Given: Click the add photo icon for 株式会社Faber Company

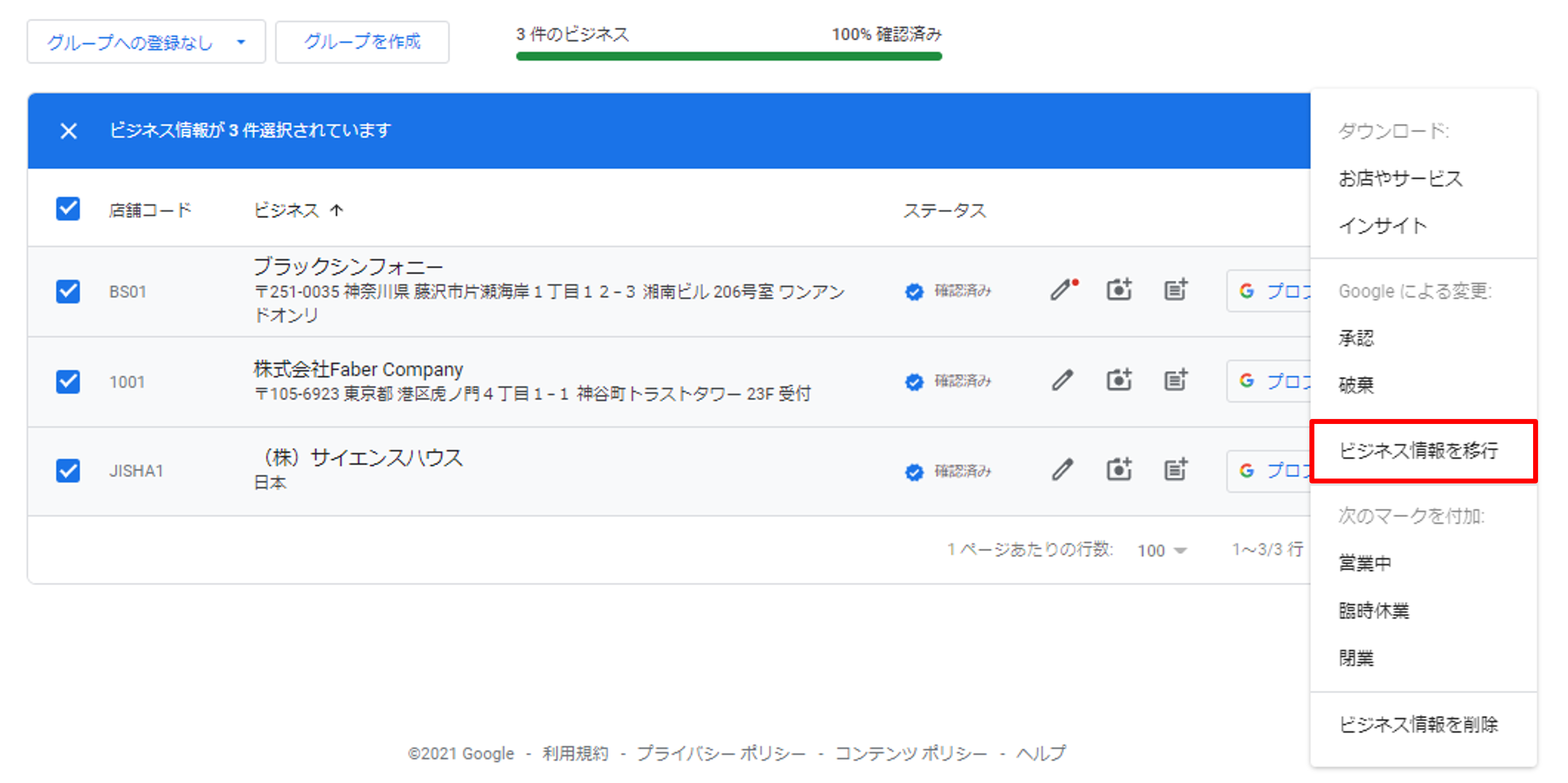Looking at the screenshot, I should (x=1119, y=381).
